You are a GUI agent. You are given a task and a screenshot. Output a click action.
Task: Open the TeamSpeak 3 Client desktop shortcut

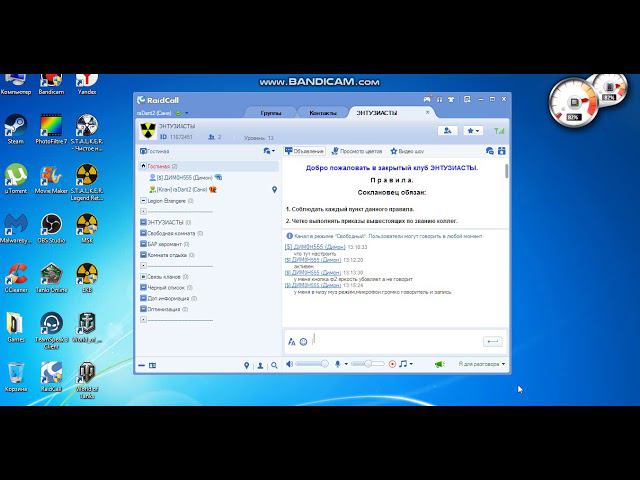pyautogui.click(x=51, y=331)
